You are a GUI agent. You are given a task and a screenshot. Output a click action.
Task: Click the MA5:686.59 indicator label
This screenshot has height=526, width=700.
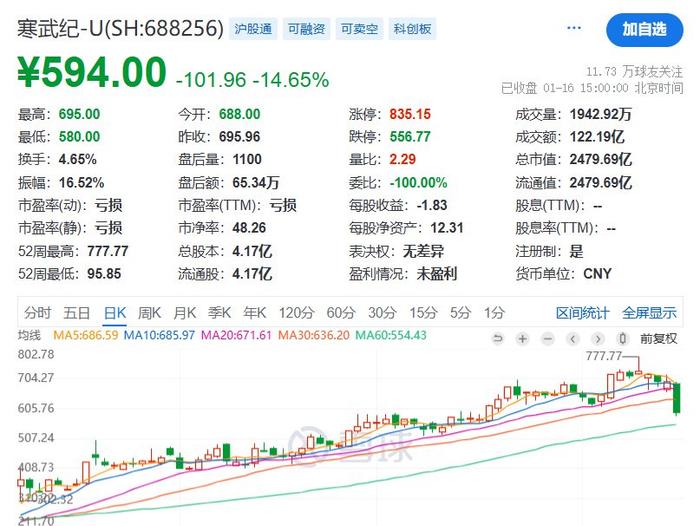(x=86, y=335)
